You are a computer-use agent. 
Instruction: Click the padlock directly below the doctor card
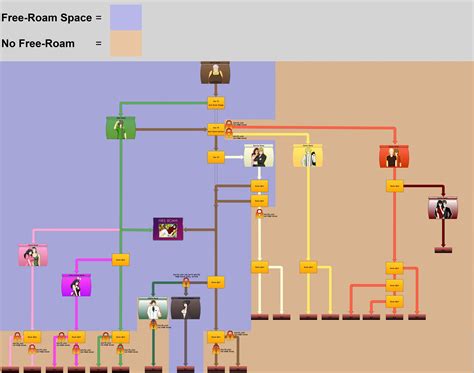click(153, 324)
